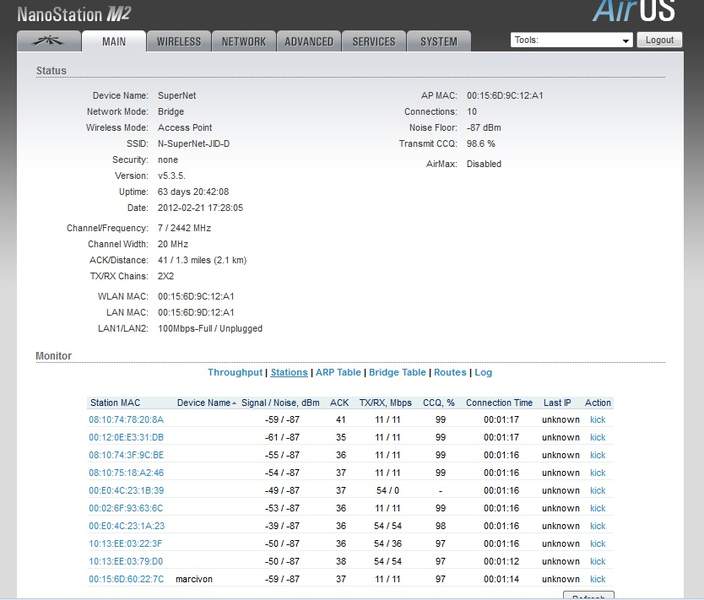
Task: Open the SYSTEM tab
Action: pos(439,41)
